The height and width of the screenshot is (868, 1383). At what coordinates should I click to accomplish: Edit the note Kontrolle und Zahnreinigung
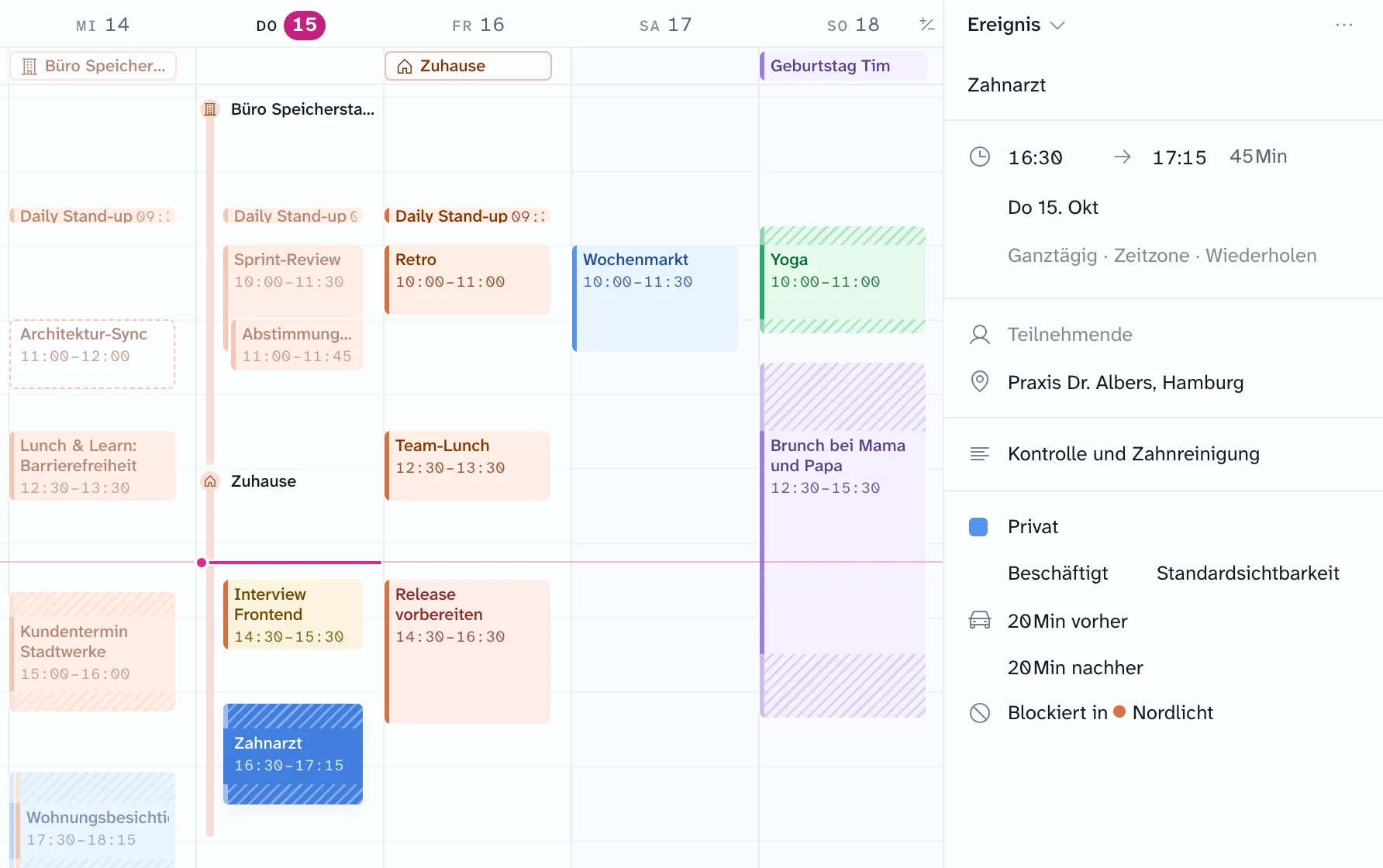click(x=1133, y=454)
